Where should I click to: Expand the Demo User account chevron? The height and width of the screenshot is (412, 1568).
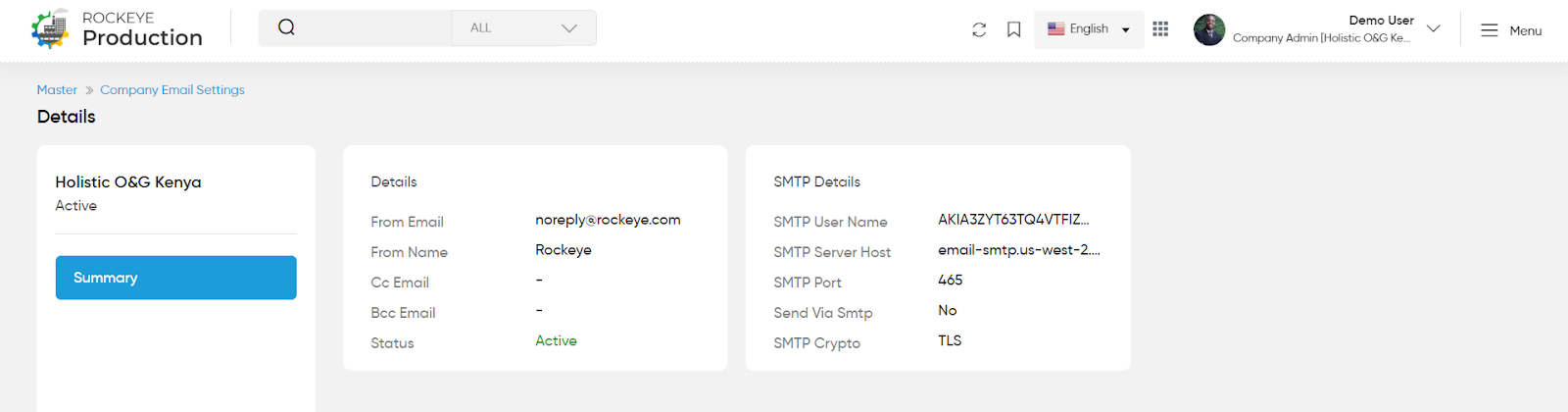1434,28
